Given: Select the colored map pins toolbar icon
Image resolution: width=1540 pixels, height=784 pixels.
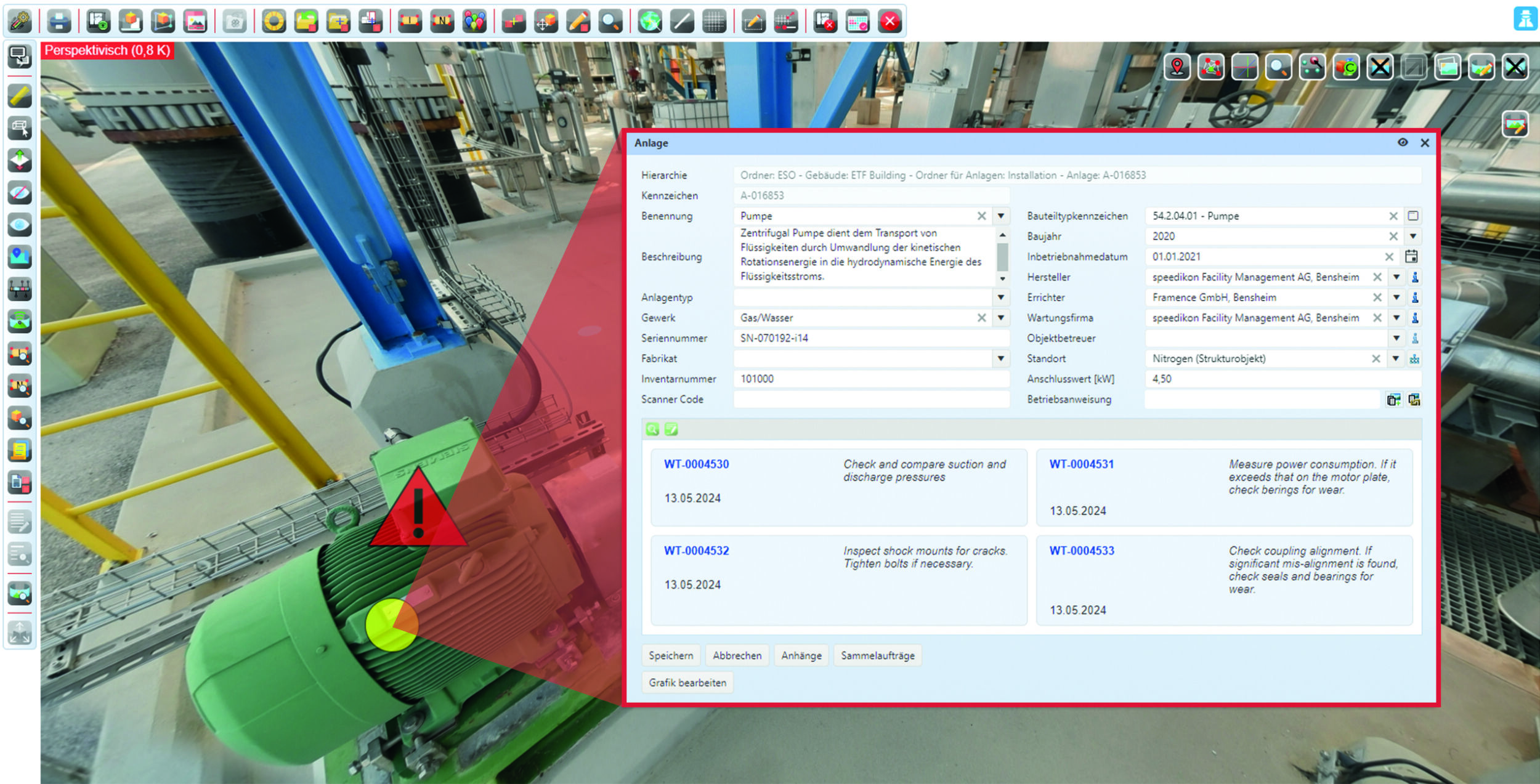Looking at the screenshot, I should [474, 22].
